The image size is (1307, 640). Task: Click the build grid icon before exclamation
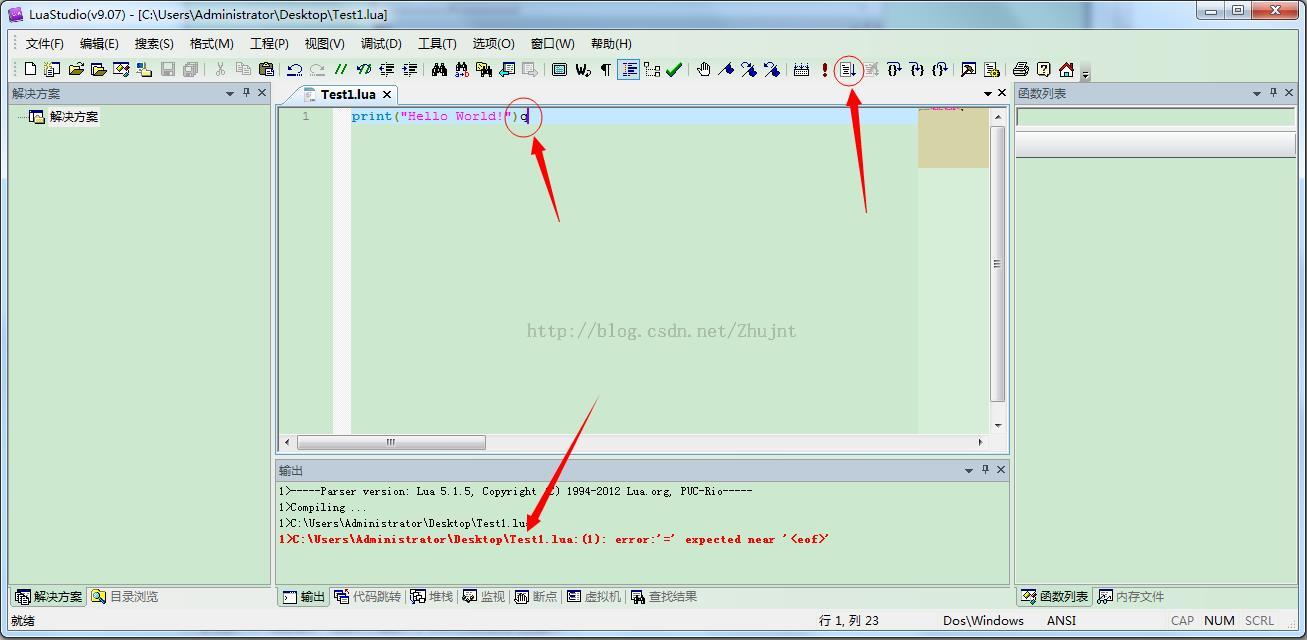[x=801, y=69]
